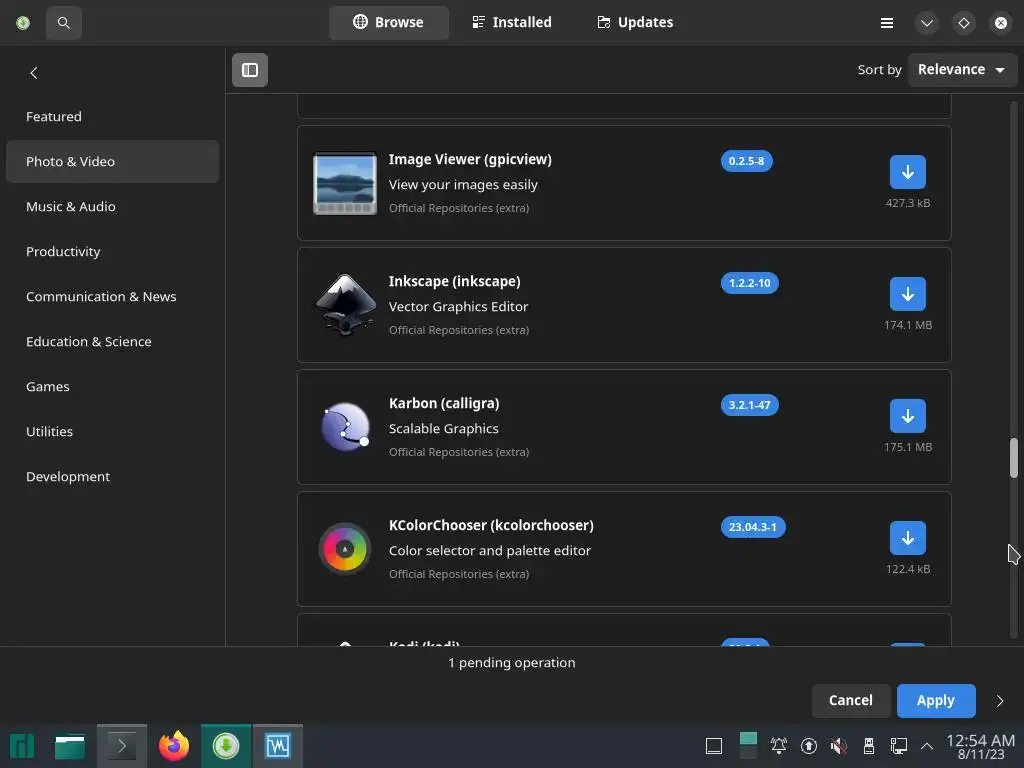Select Utilities category
The height and width of the screenshot is (768, 1024).
point(112,432)
